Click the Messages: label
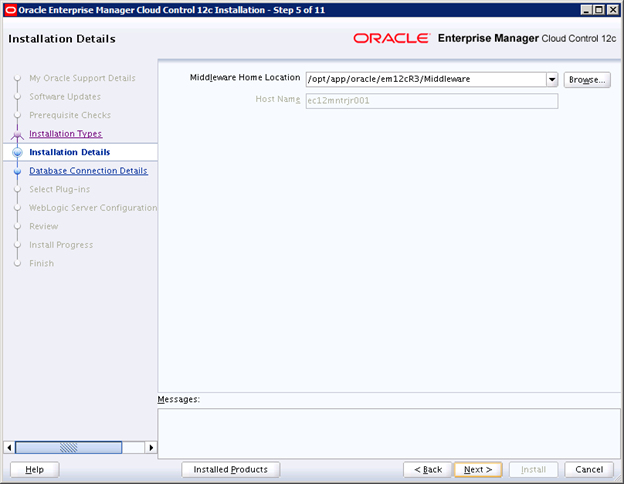This screenshot has width=624, height=484. point(179,399)
